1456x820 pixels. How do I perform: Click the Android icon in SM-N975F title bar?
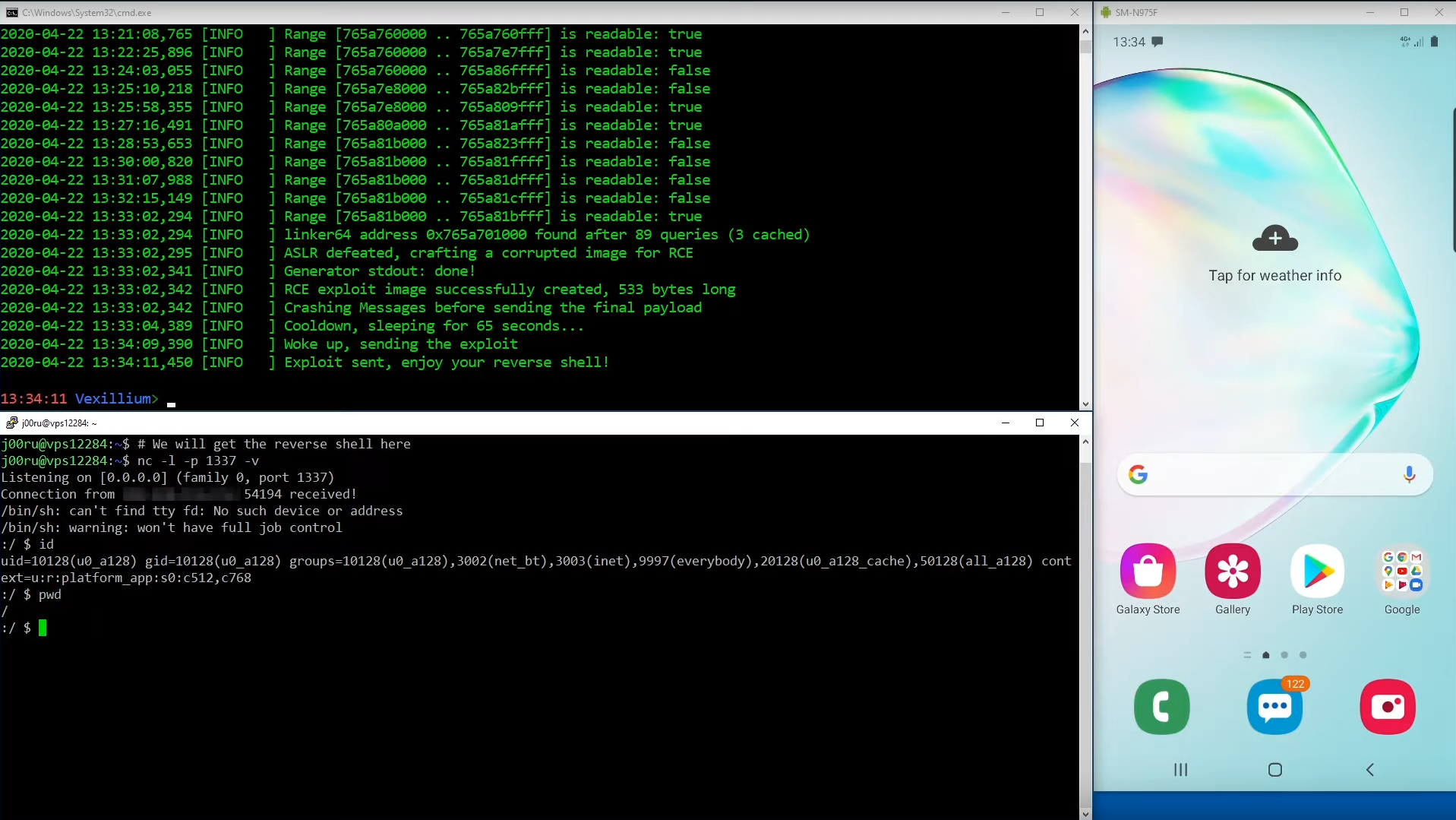coord(1105,12)
